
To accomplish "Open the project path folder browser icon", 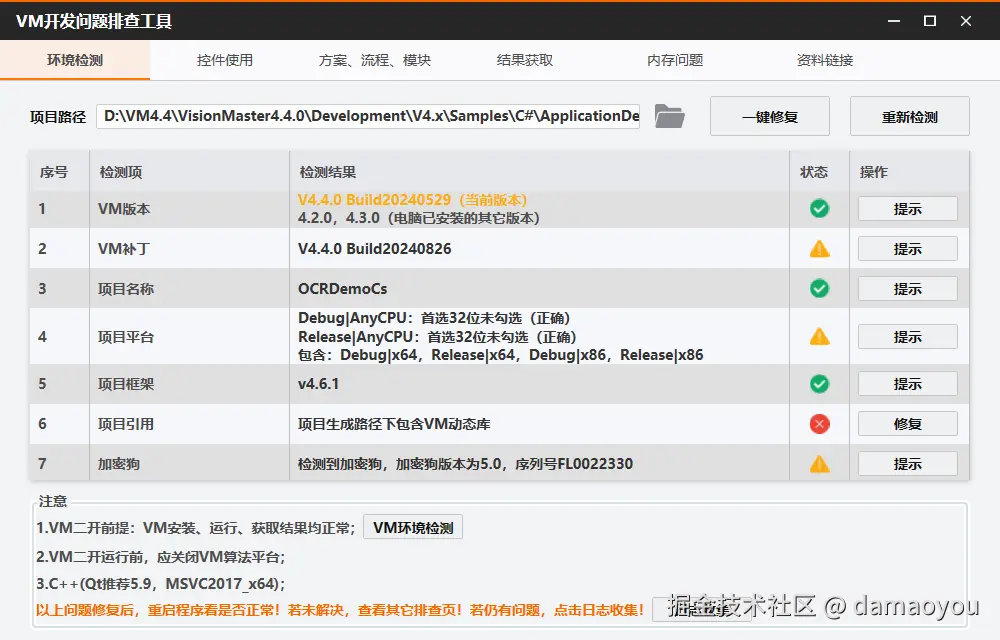I will point(669,117).
